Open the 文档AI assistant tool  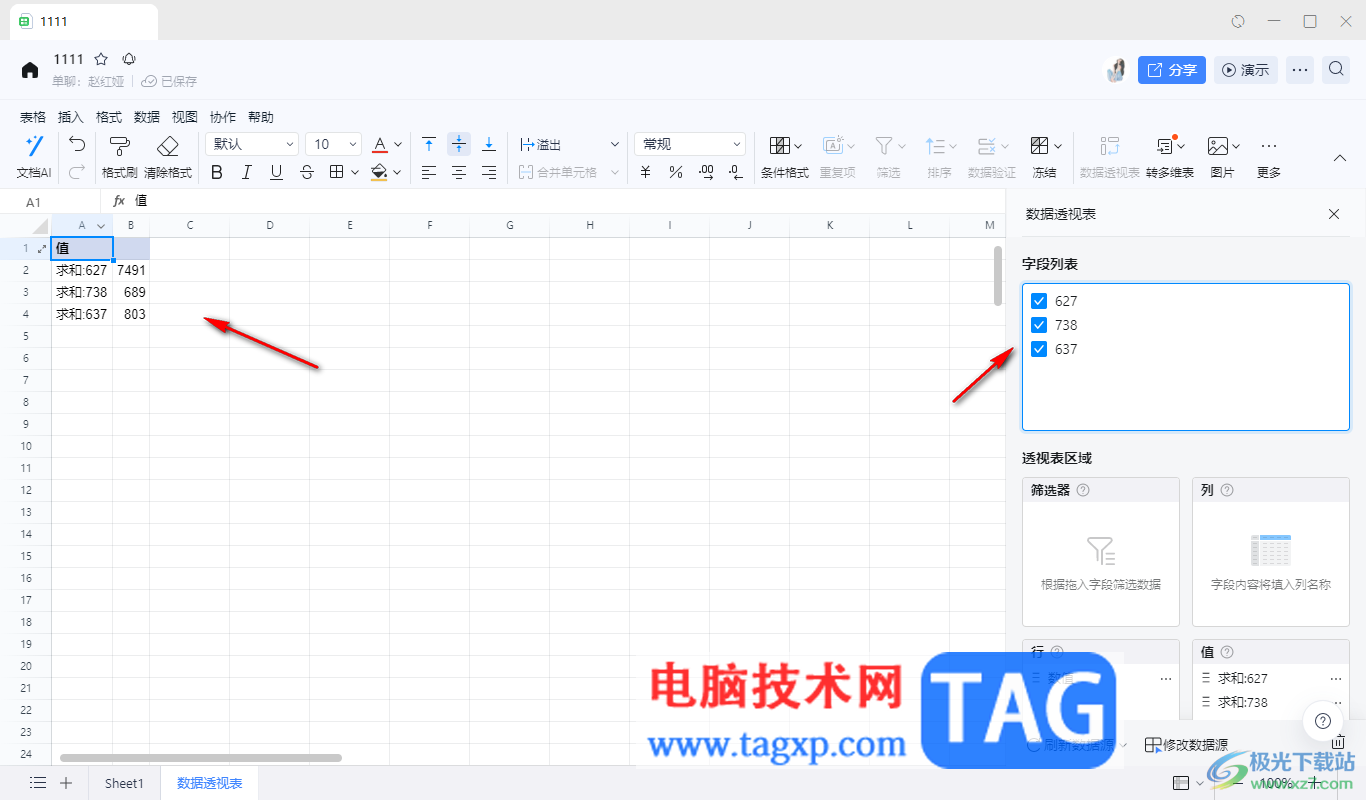pyautogui.click(x=34, y=157)
